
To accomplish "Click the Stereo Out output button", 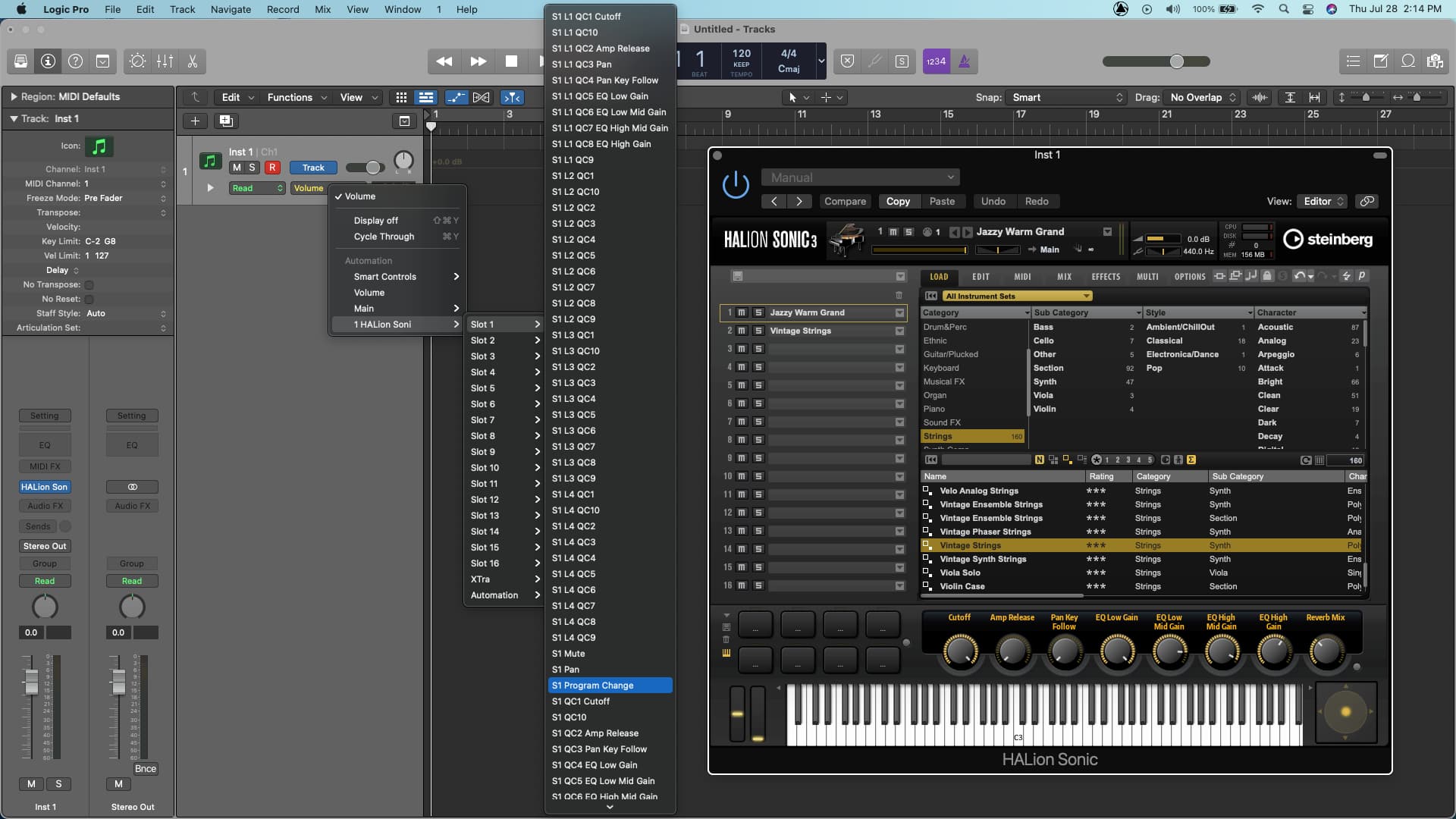I will [44, 546].
